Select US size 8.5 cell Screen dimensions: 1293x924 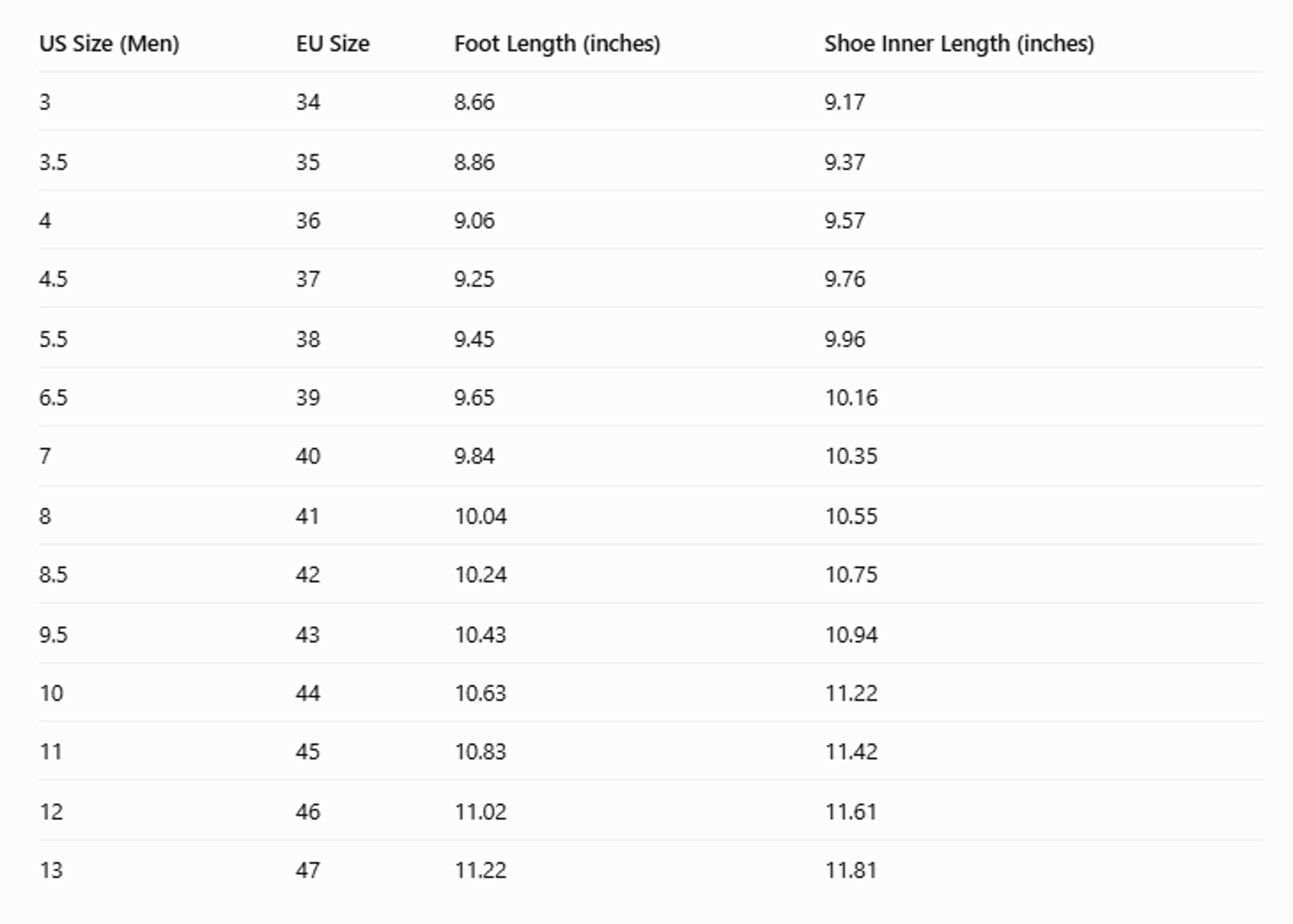53,575
